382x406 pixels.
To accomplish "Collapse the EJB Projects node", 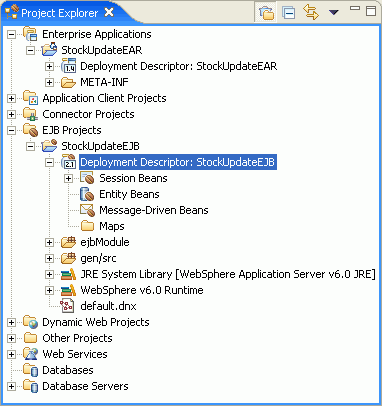I will (11, 130).
